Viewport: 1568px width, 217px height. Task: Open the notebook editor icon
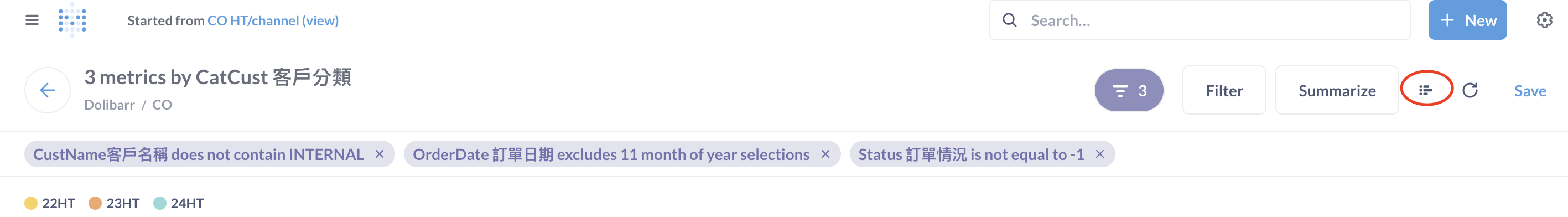click(1426, 90)
